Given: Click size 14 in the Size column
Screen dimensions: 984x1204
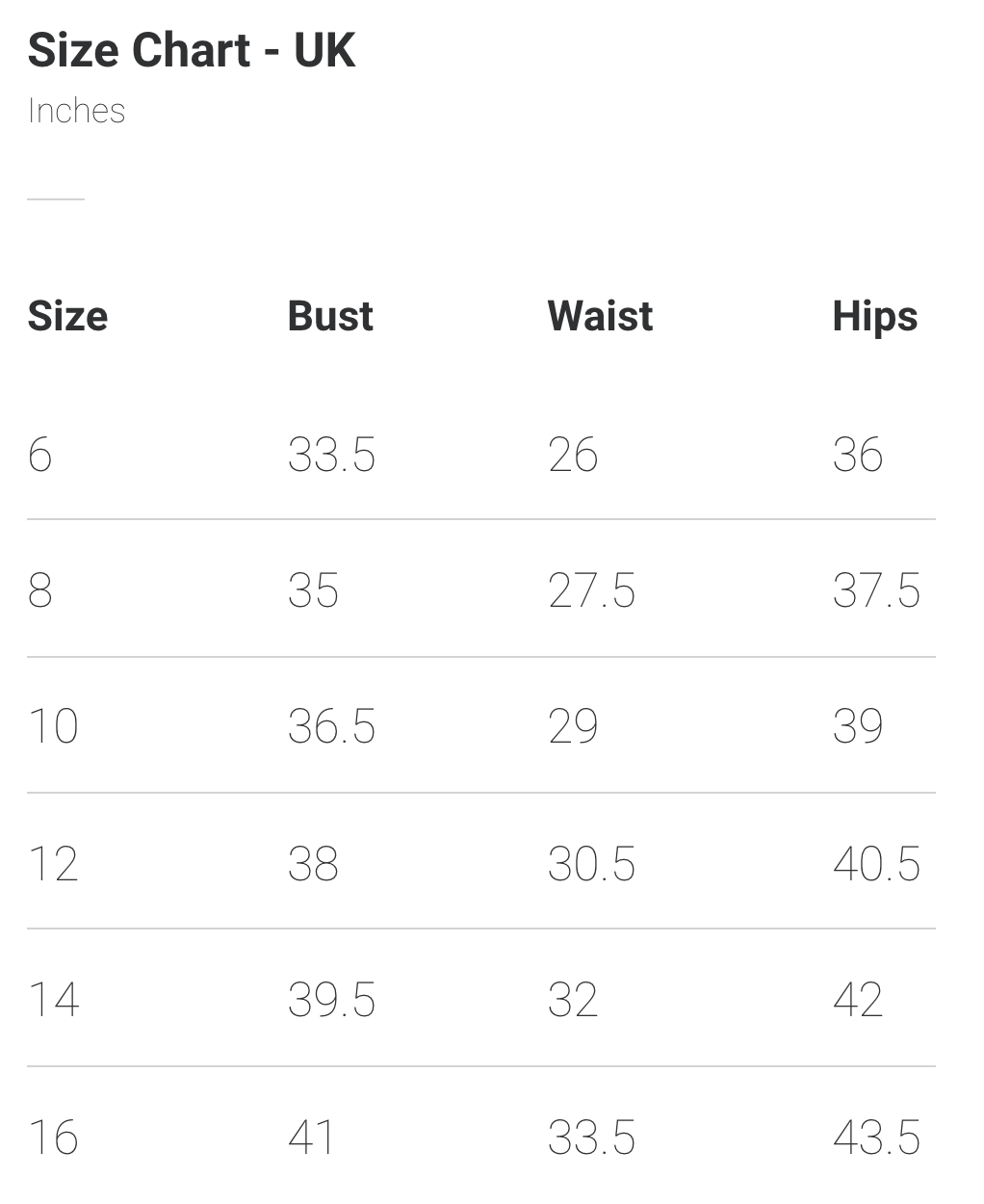Looking at the screenshot, I should 53,1000.
